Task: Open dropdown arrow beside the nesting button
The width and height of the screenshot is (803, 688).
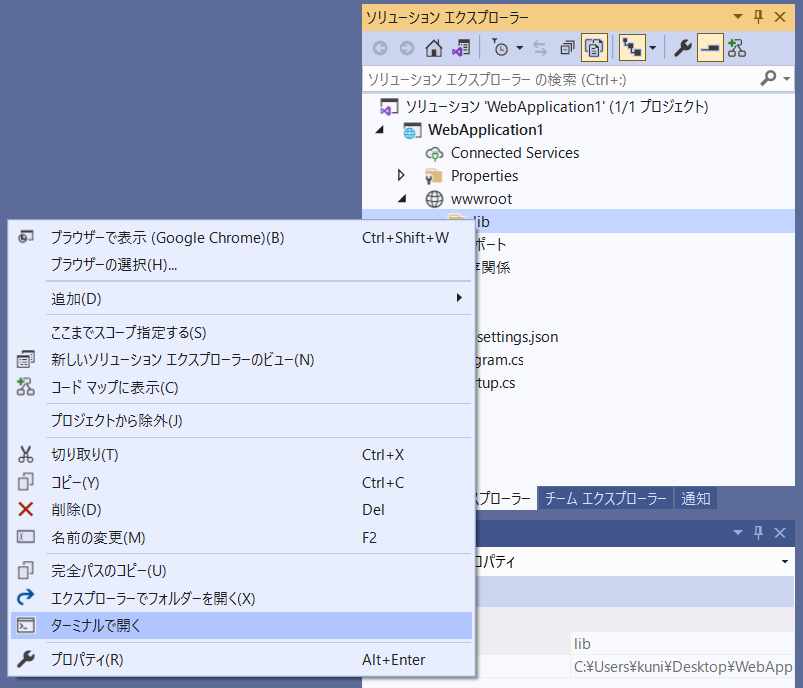Action: (652, 48)
